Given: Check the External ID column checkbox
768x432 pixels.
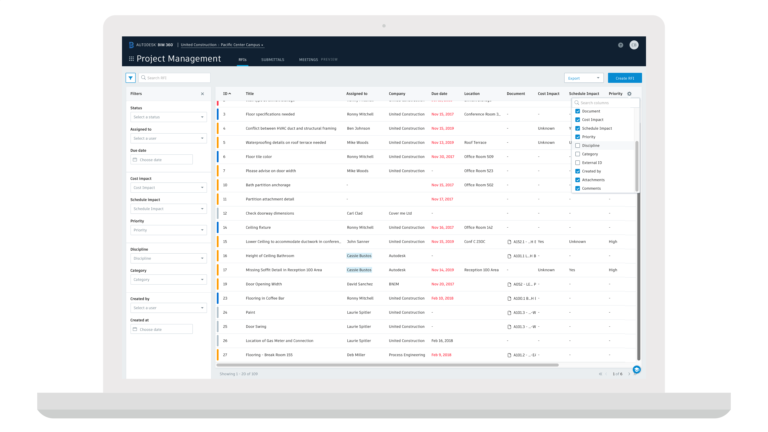Looking at the screenshot, I should click(577, 163).
